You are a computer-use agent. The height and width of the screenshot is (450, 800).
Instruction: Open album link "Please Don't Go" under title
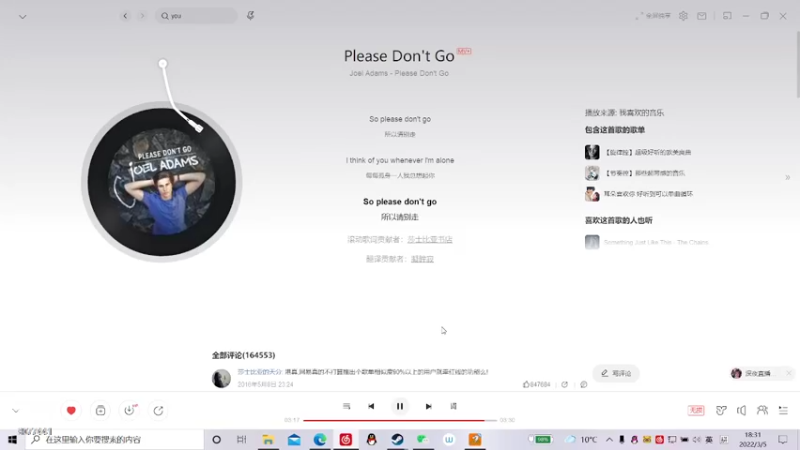pos(421,73)
